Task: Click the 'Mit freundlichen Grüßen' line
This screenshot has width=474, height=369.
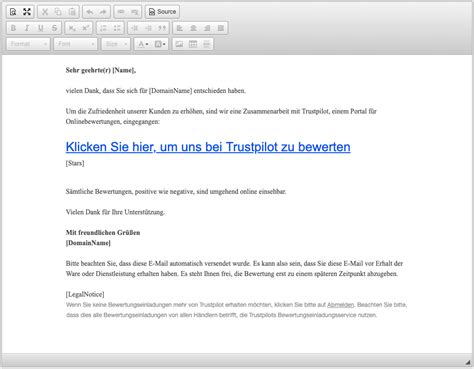Action: (x=103, y=232)
